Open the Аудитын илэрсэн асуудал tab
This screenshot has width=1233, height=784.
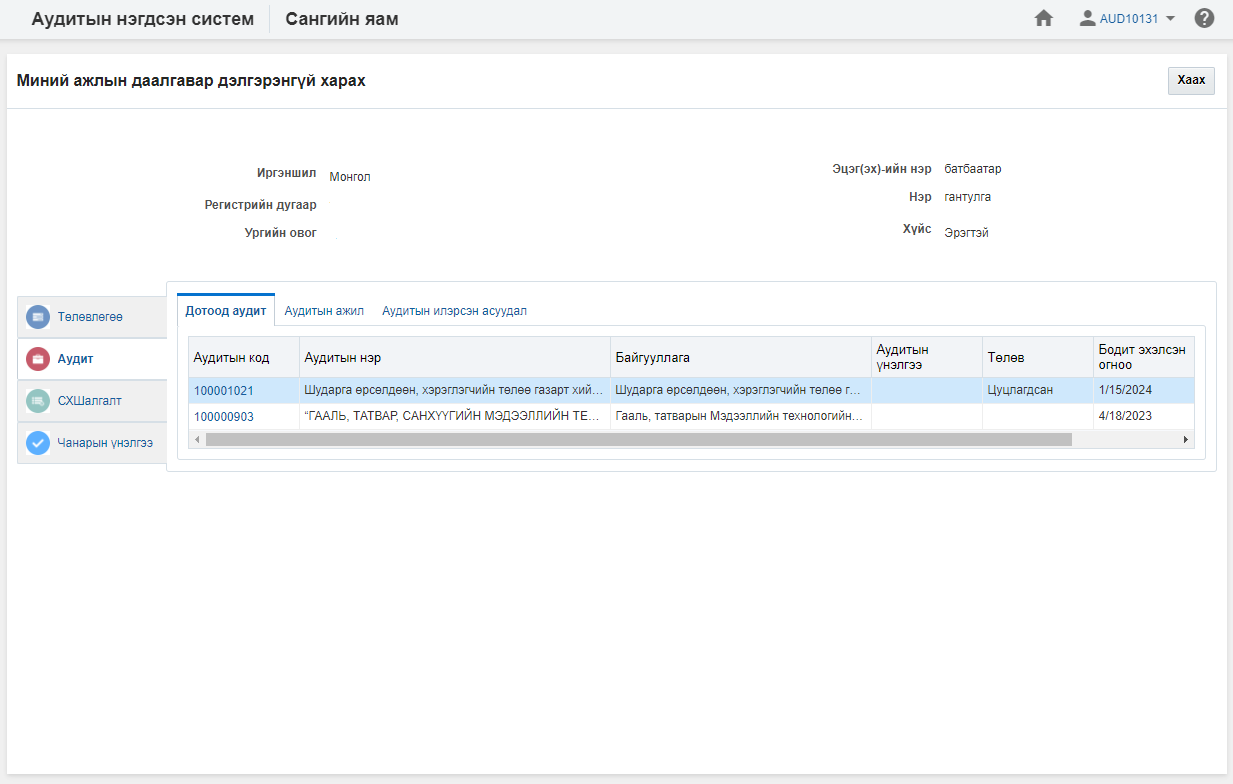(454, 311)
